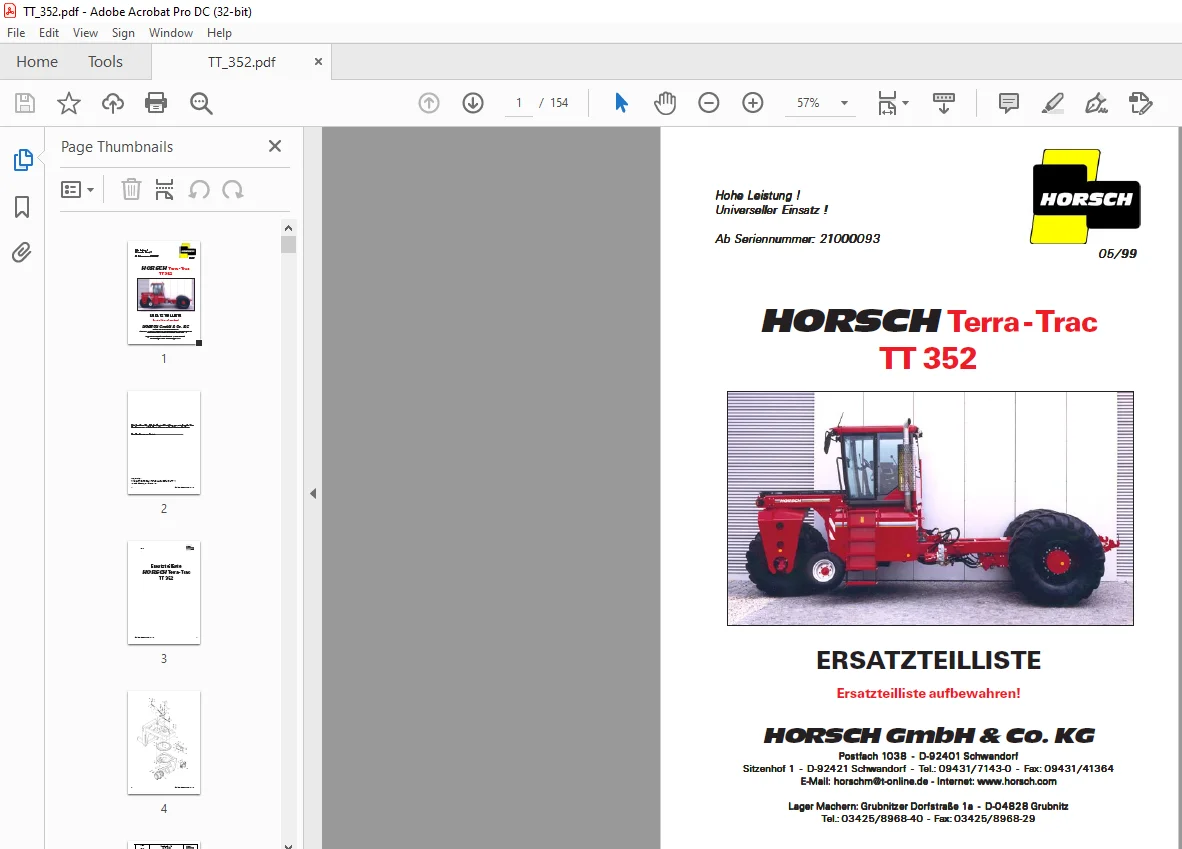The width and height of the screenshot is (1182, 849).
Task: Click the print pages thumbnail icon
Action: [x=164, y=189]
